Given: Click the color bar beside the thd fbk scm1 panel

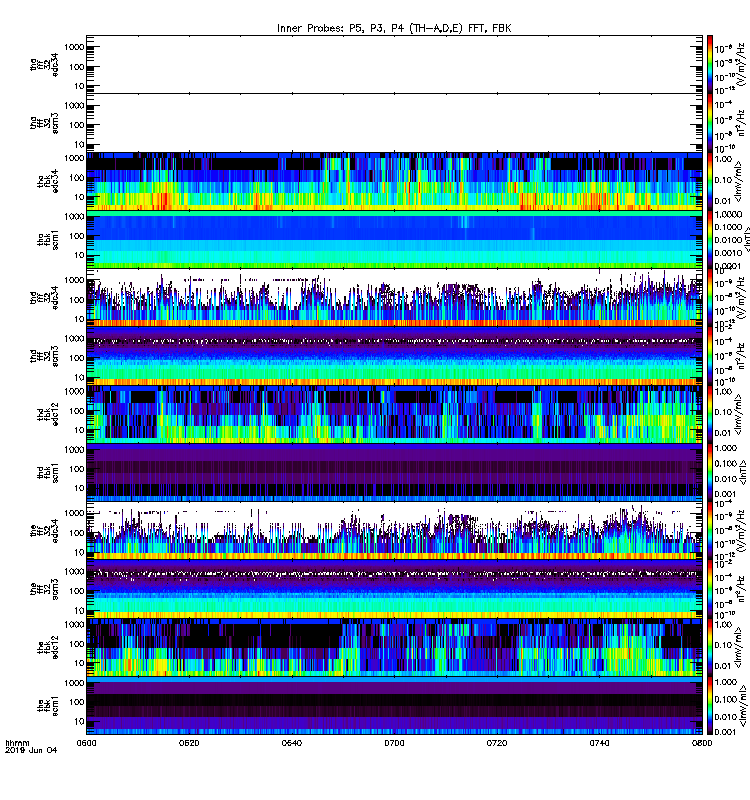Looking at the screenshot, I should pos(710,472).
